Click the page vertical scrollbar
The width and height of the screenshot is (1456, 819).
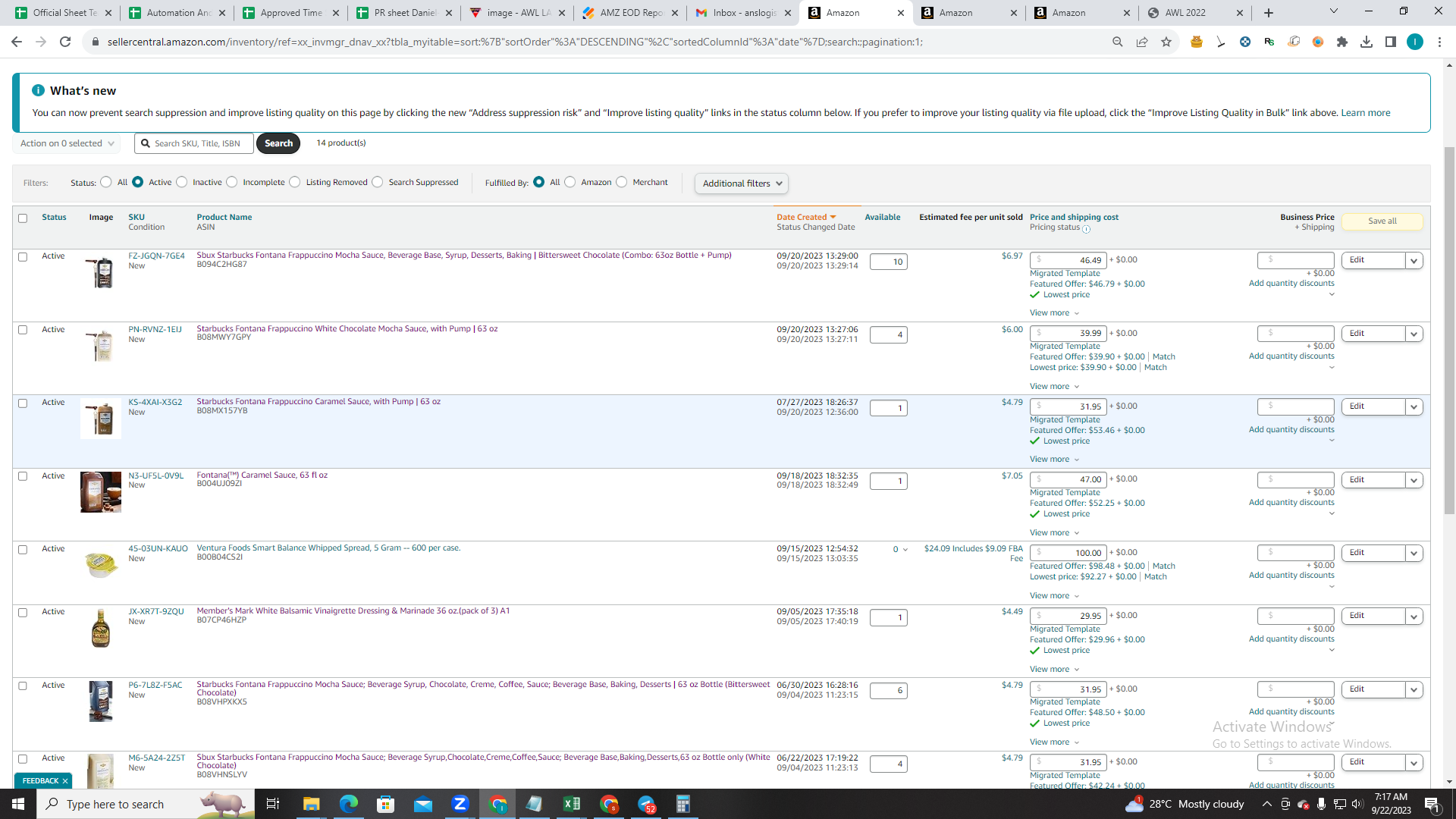point(1449,329)
